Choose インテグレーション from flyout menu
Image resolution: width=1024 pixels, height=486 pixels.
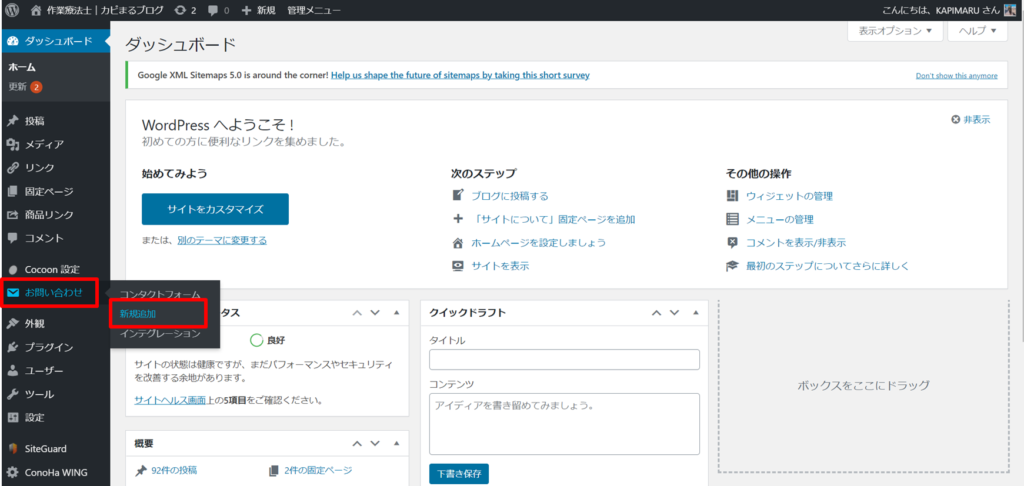160,333
